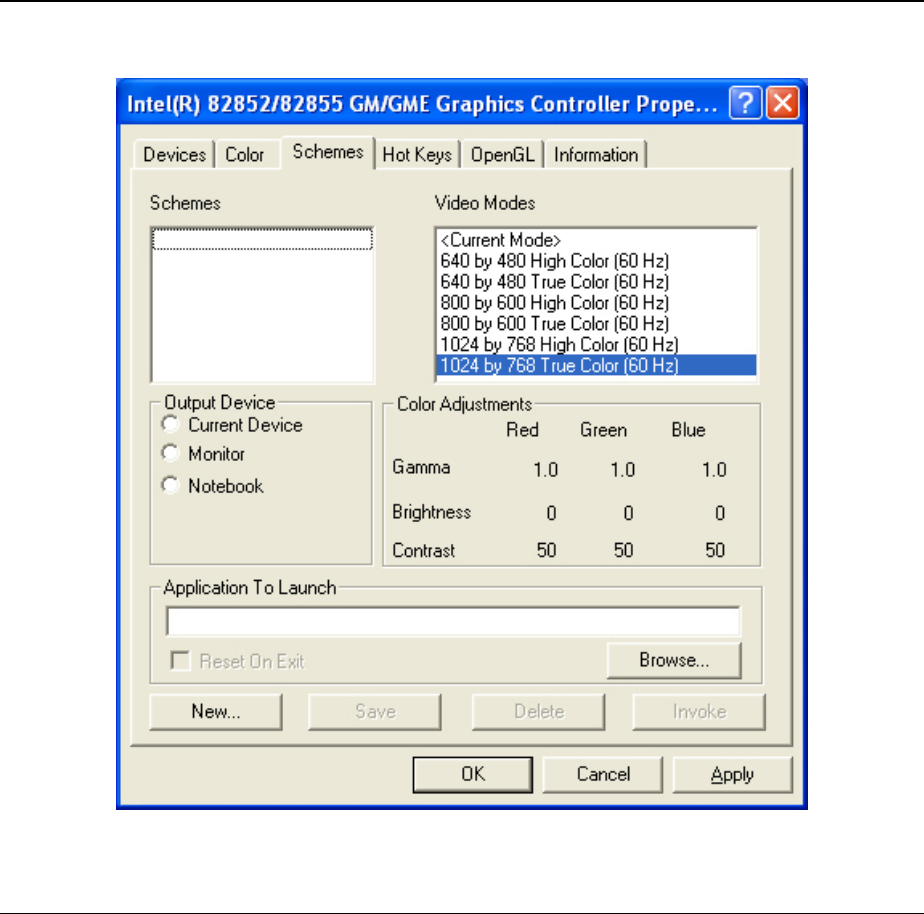The image size is (924, 914).
Task: Click the Red Gamma value 1.0
Action: pyautogui.click(x=546, y=470)
